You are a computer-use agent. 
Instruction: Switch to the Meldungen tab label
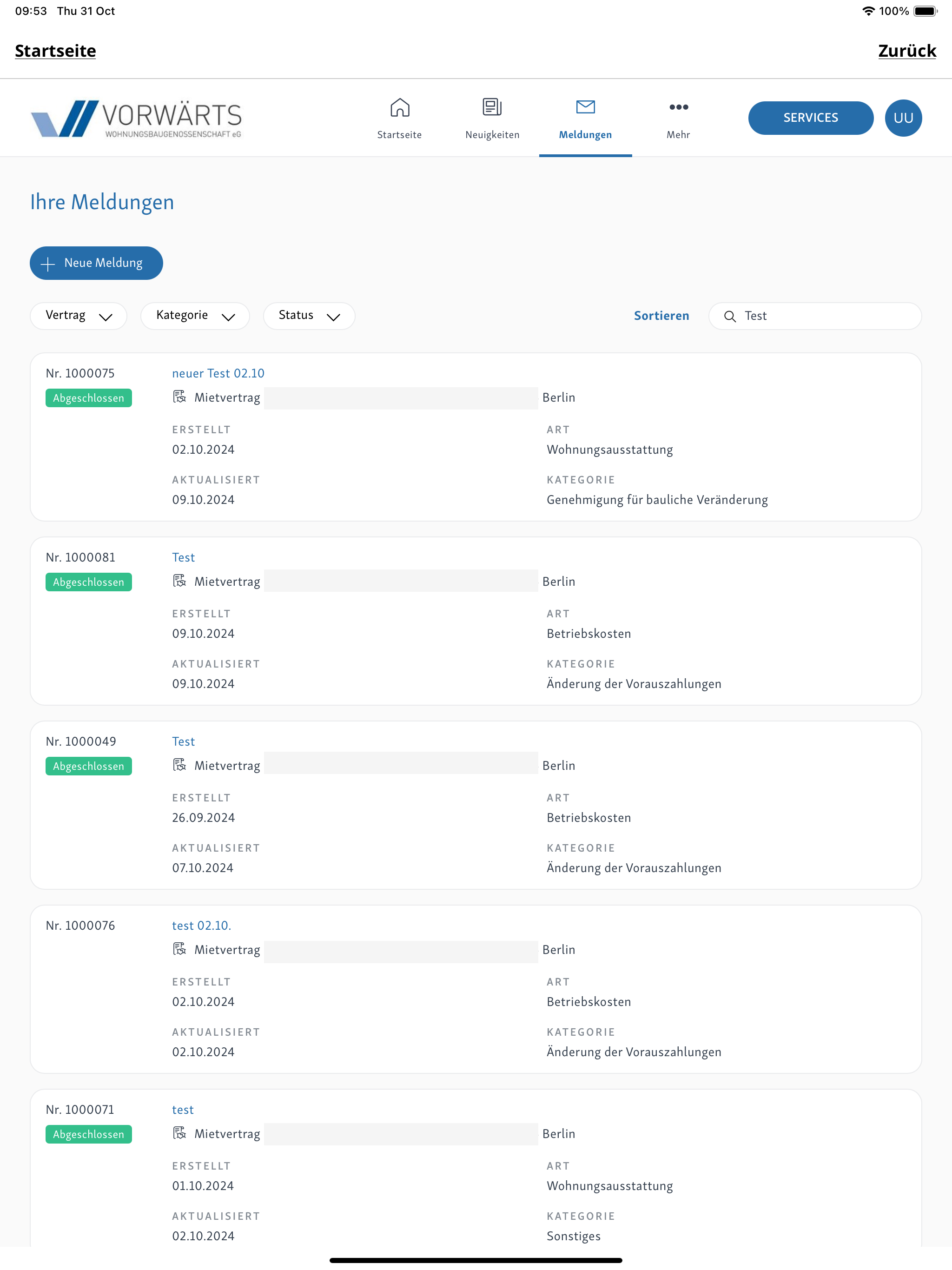(x=585, y=135)
